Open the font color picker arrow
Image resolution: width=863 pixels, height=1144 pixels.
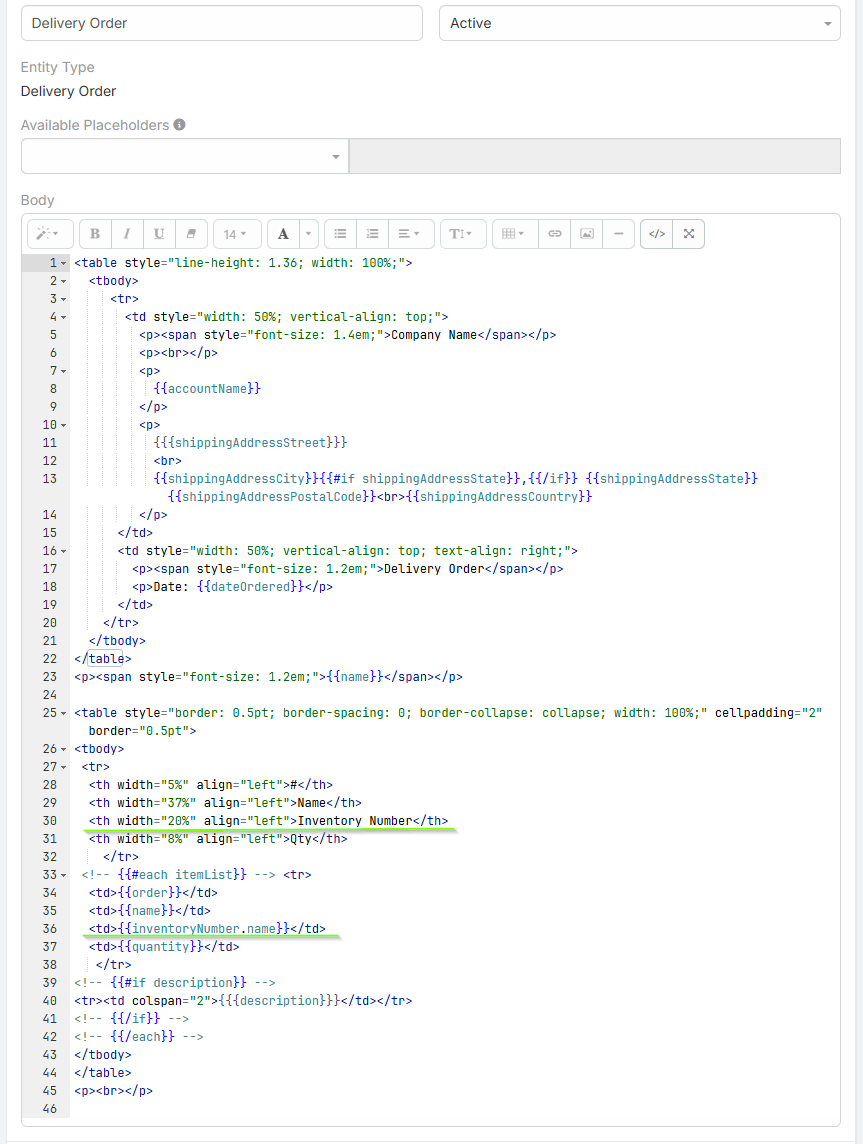[x=309, y=234]
